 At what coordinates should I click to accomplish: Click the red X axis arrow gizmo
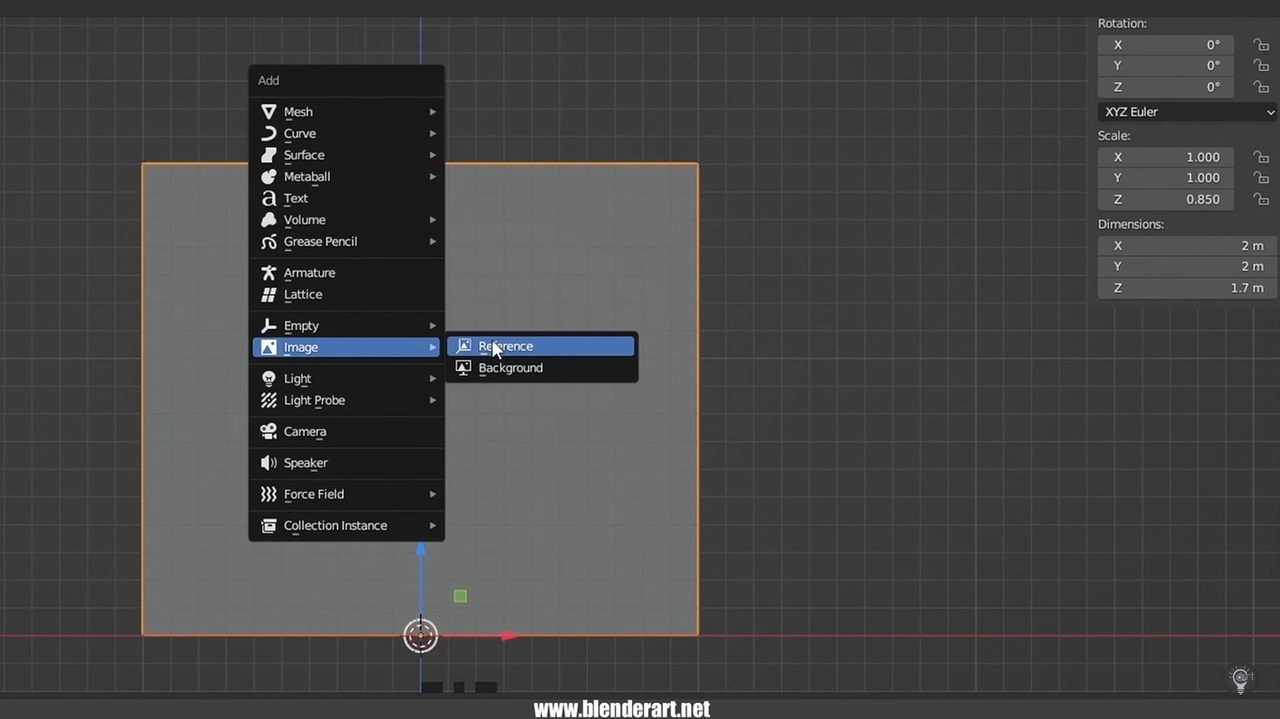509,636
